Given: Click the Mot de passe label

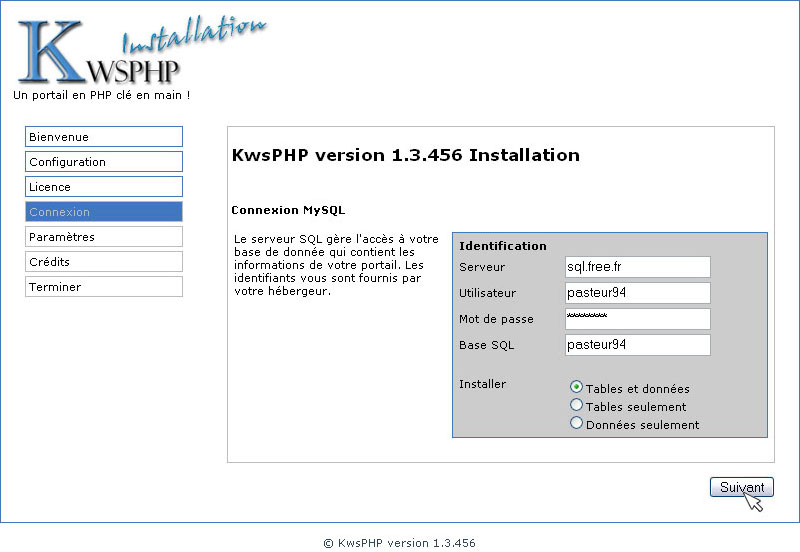Looking at the screenshot, I should click(496, 319).
